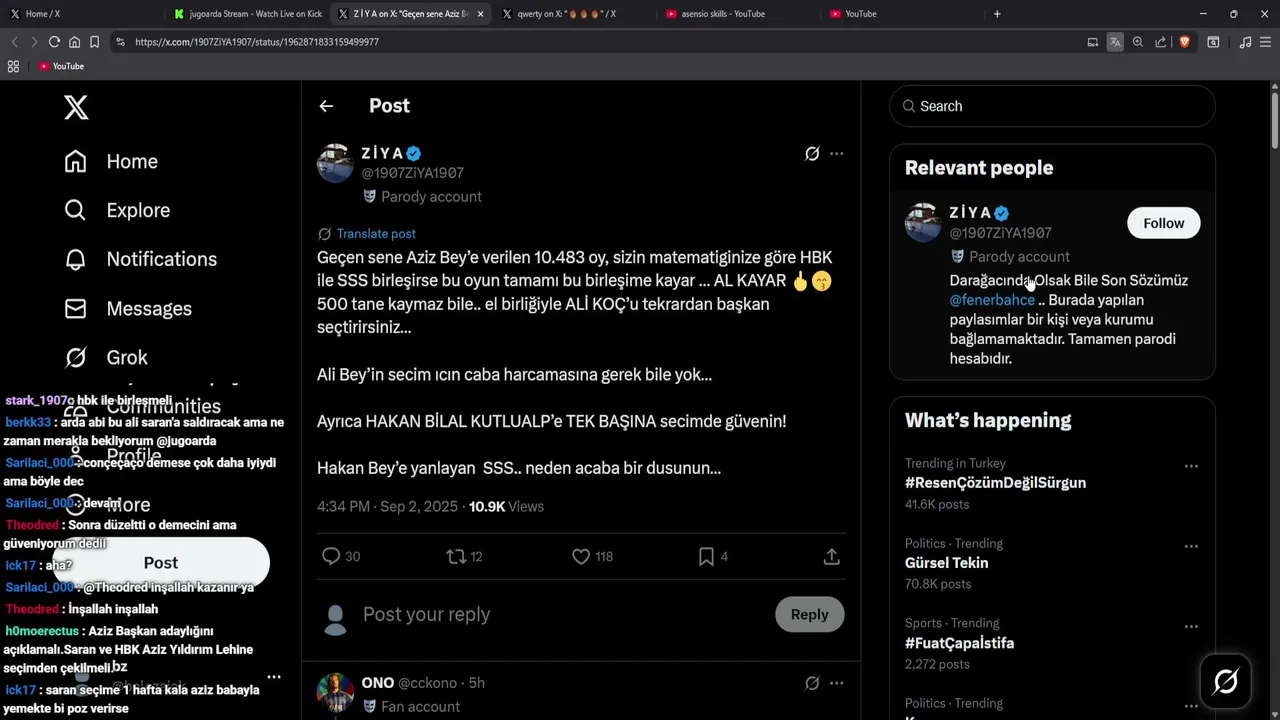Image resolution: width=1280 pixels, height=720 pixels.
Task: Click ONO's profile avatar
Action: click(335, 692)
